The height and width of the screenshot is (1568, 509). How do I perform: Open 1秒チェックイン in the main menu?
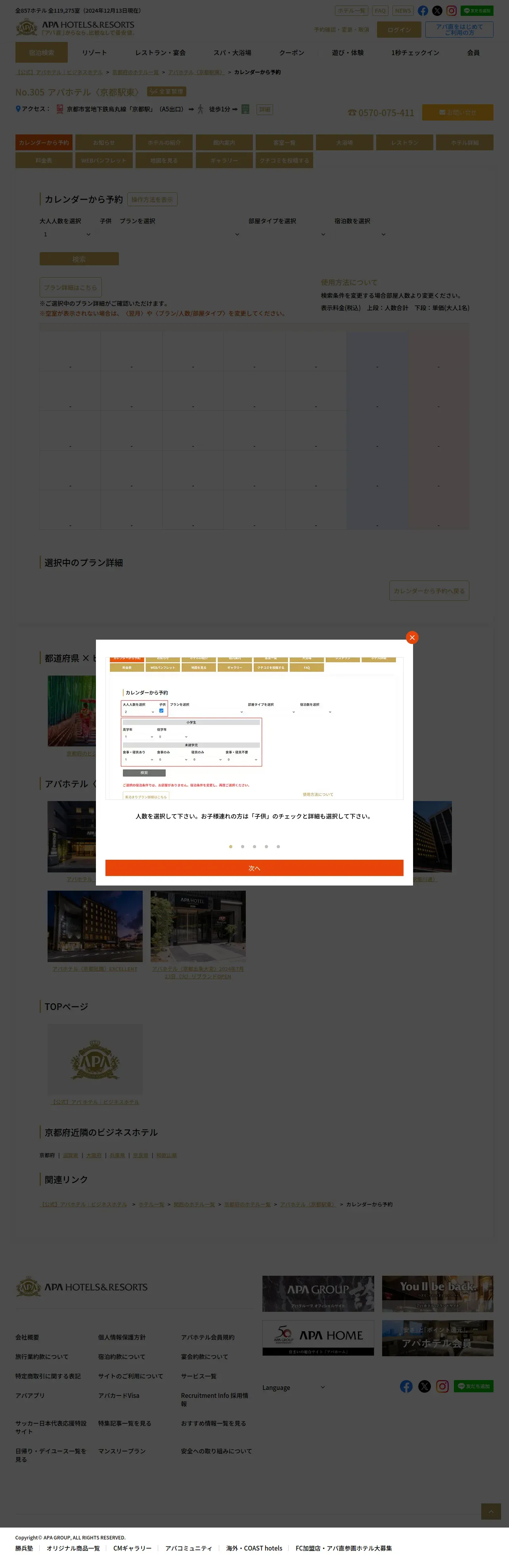[x=415, y=52]
